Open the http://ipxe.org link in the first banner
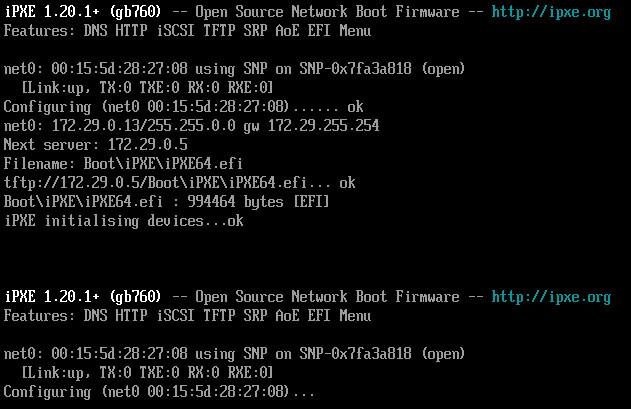Image resolution: width=631 pixels, height=409 pixels. pyautogui.click(x=551, y=12)
